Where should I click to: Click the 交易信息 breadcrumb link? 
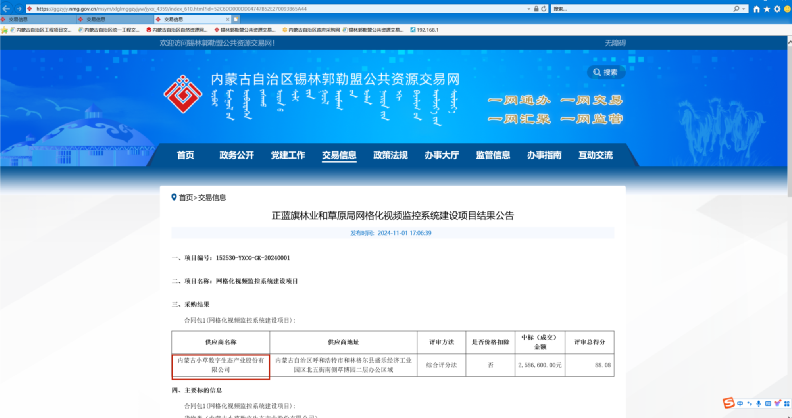point(212,197)
